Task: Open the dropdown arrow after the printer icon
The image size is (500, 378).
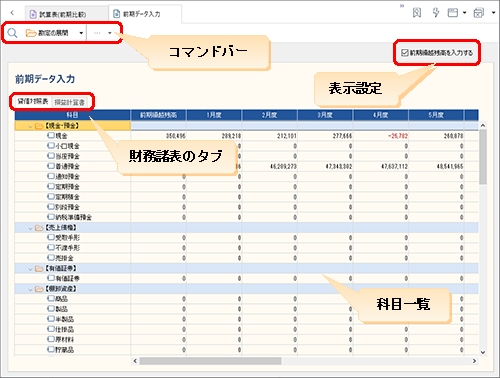Action: [494, 13]
